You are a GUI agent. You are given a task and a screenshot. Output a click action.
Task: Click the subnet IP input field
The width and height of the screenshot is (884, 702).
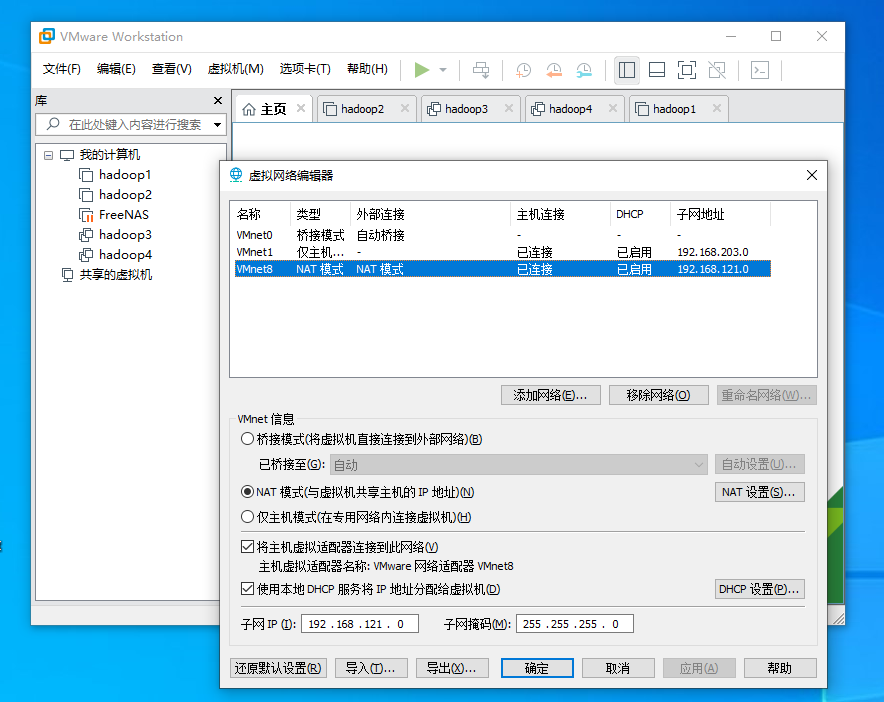[x=360, y=624]
